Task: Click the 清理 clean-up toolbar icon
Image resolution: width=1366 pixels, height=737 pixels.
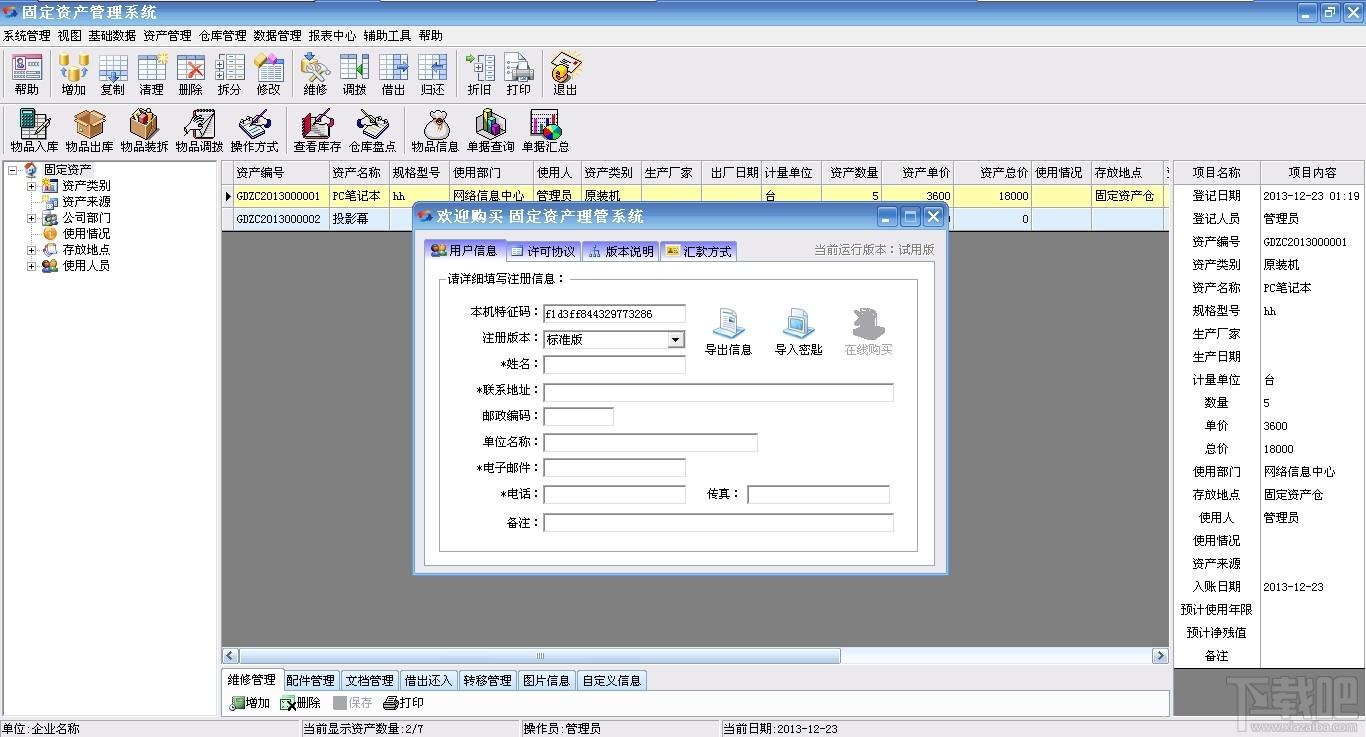Action: 152,74
